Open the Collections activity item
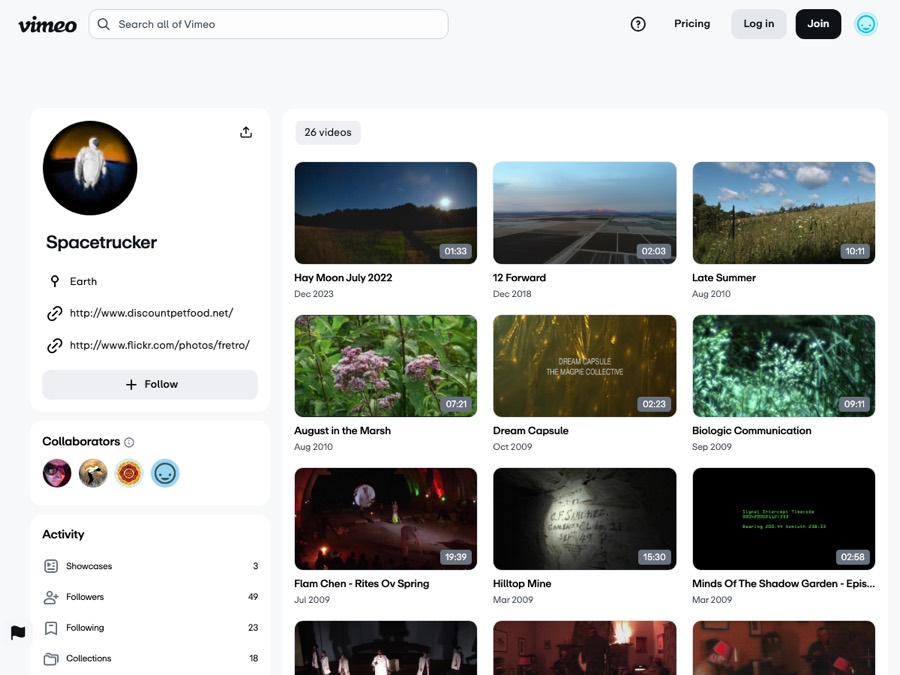This screenshot has width=900, height=675. pos(150,658)
